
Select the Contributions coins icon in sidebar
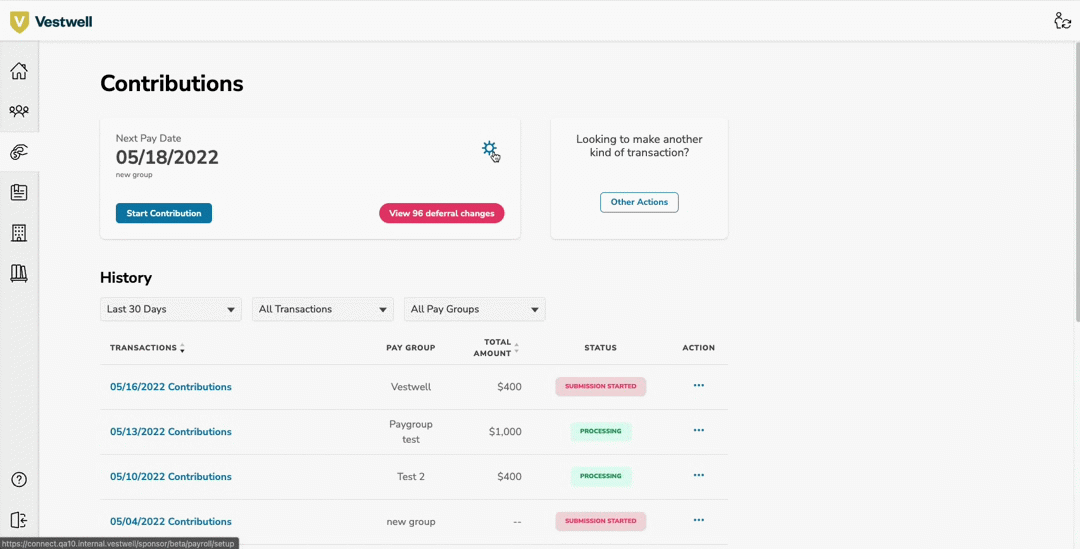click(x=19, y=152)
